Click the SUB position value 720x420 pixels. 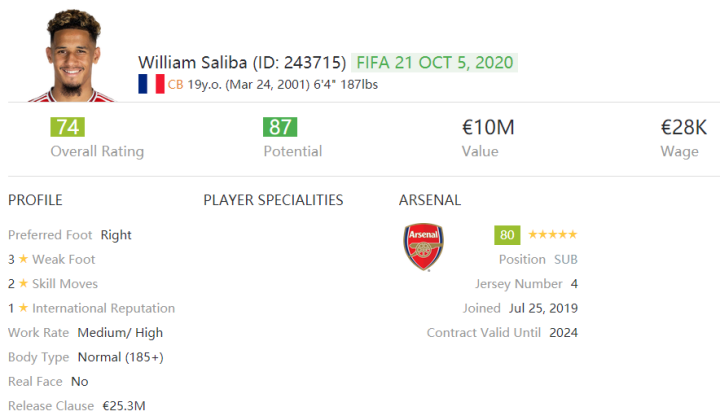click(x=565, y=259)
